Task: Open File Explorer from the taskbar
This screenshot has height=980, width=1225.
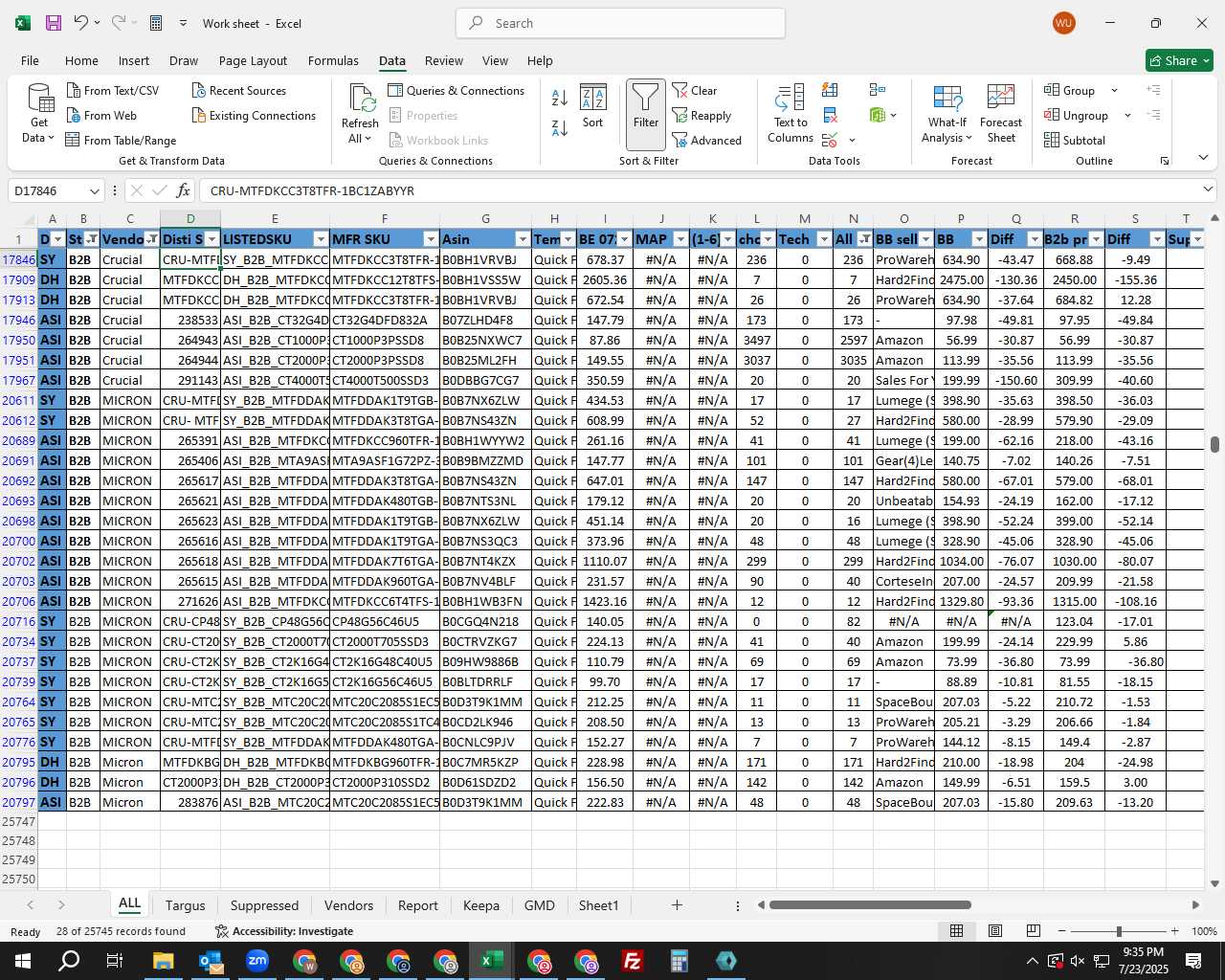Action: 163,961
